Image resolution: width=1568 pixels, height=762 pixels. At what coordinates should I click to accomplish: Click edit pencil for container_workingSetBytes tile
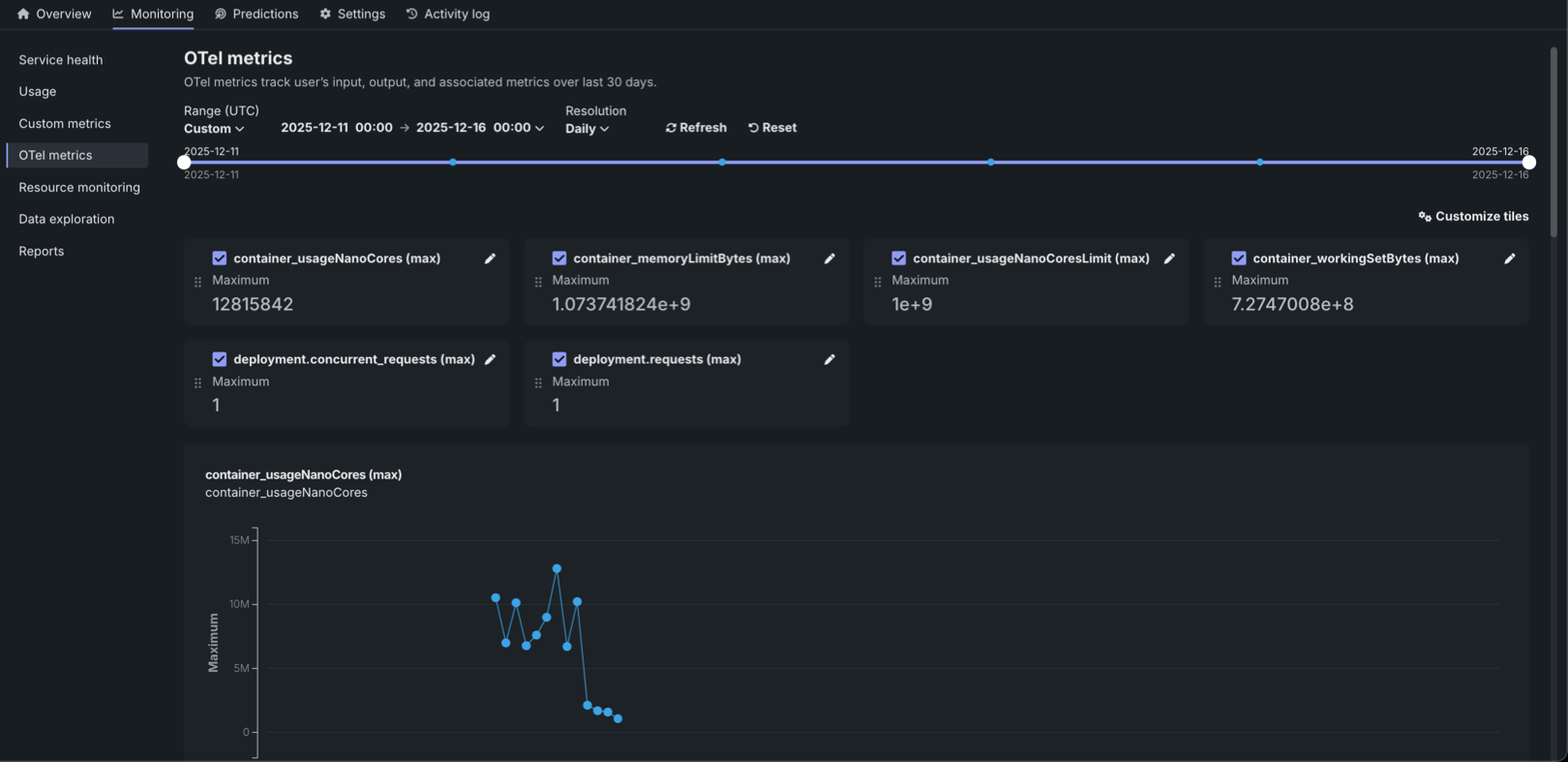point(1509,259)
